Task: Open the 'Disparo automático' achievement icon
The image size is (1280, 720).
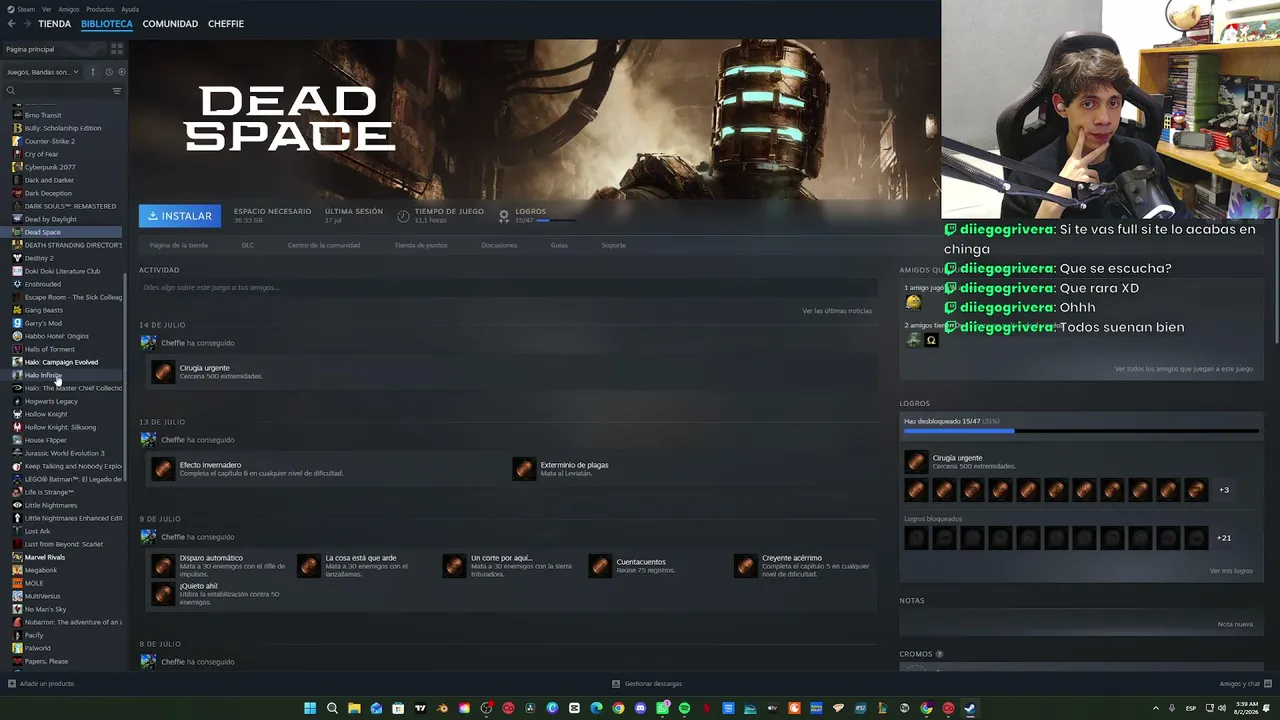Action: [163, 566]
